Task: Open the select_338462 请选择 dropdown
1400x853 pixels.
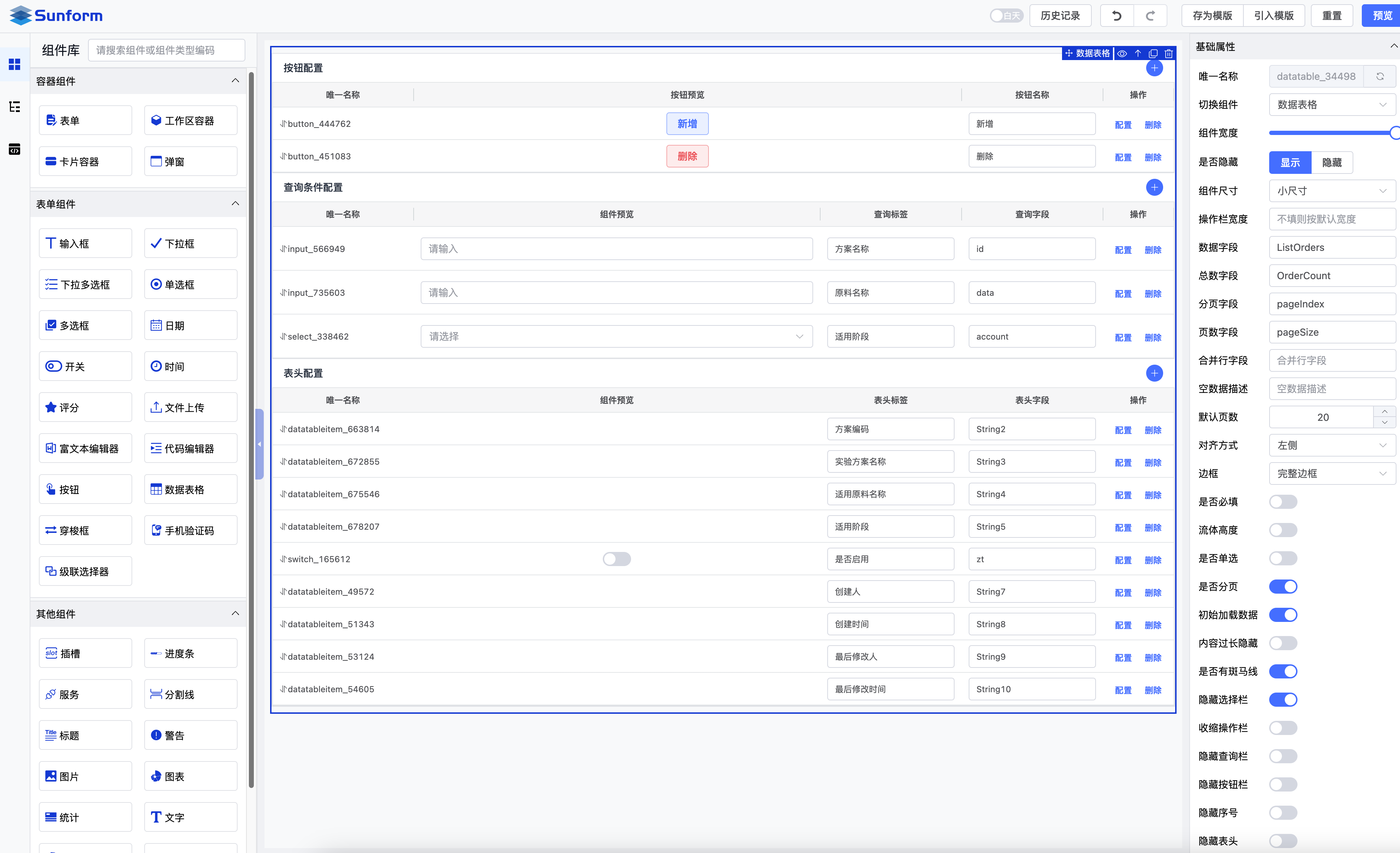Action: click(617, 336)
